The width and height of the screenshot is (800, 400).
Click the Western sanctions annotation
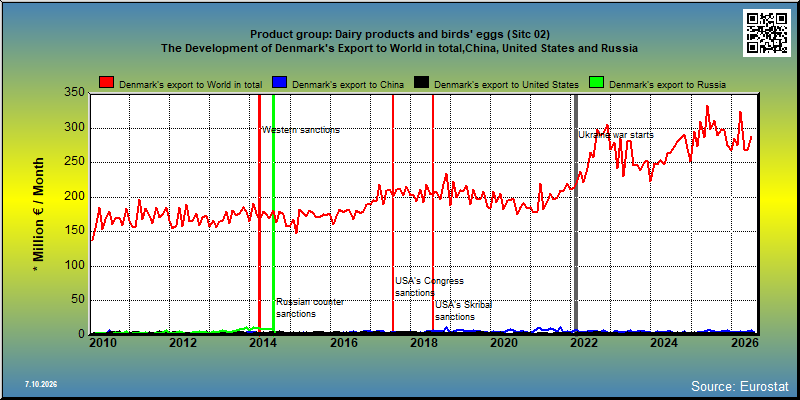[301, 130]
